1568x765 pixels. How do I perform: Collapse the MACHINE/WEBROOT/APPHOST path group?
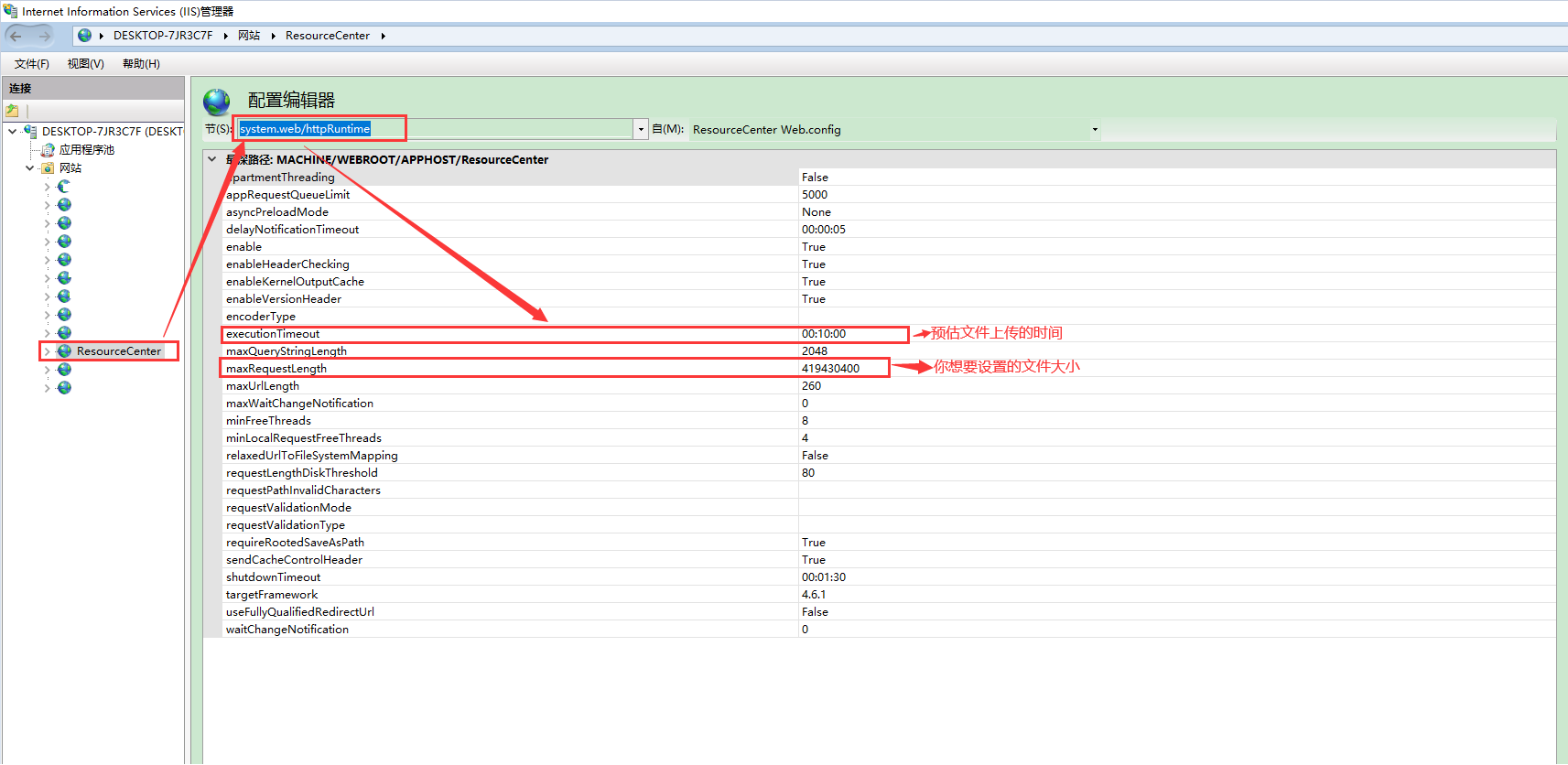212,159
